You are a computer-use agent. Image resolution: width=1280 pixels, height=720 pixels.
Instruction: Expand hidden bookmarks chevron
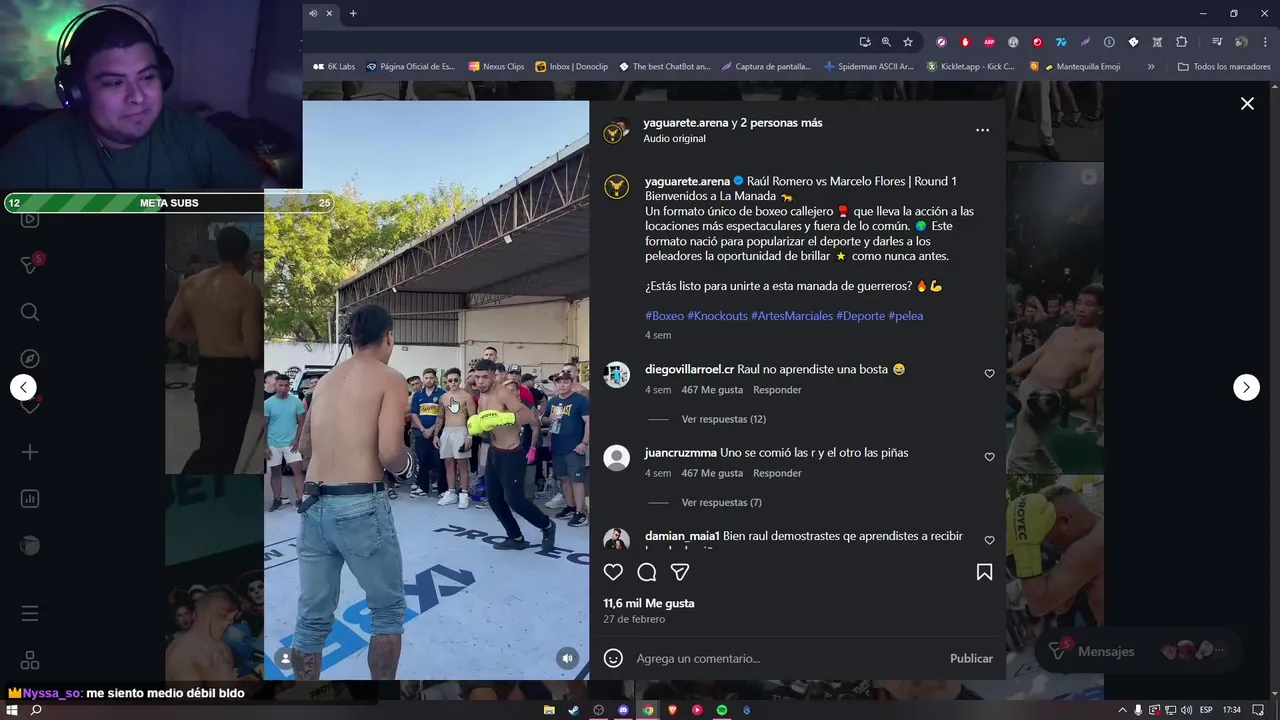point(1151,67)
